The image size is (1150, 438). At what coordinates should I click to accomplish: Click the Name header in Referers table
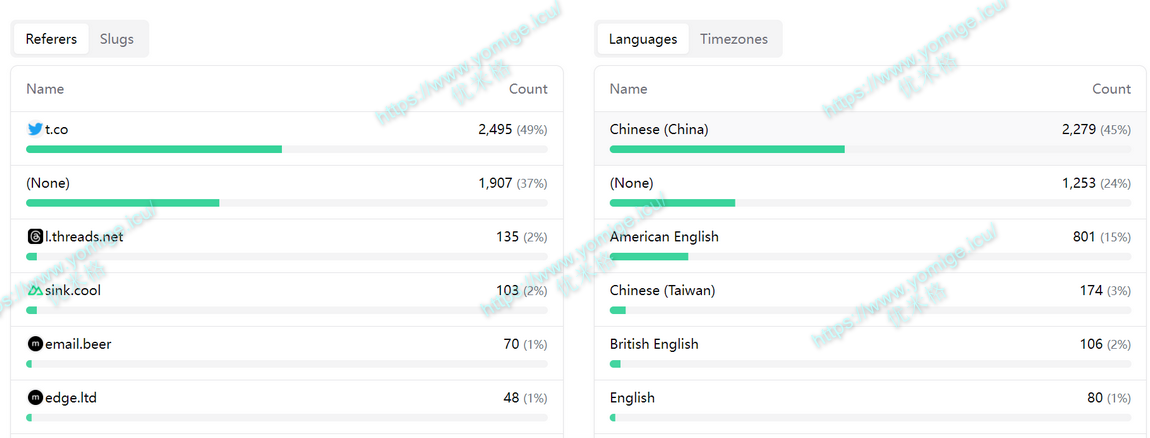[x=45, y=89]
